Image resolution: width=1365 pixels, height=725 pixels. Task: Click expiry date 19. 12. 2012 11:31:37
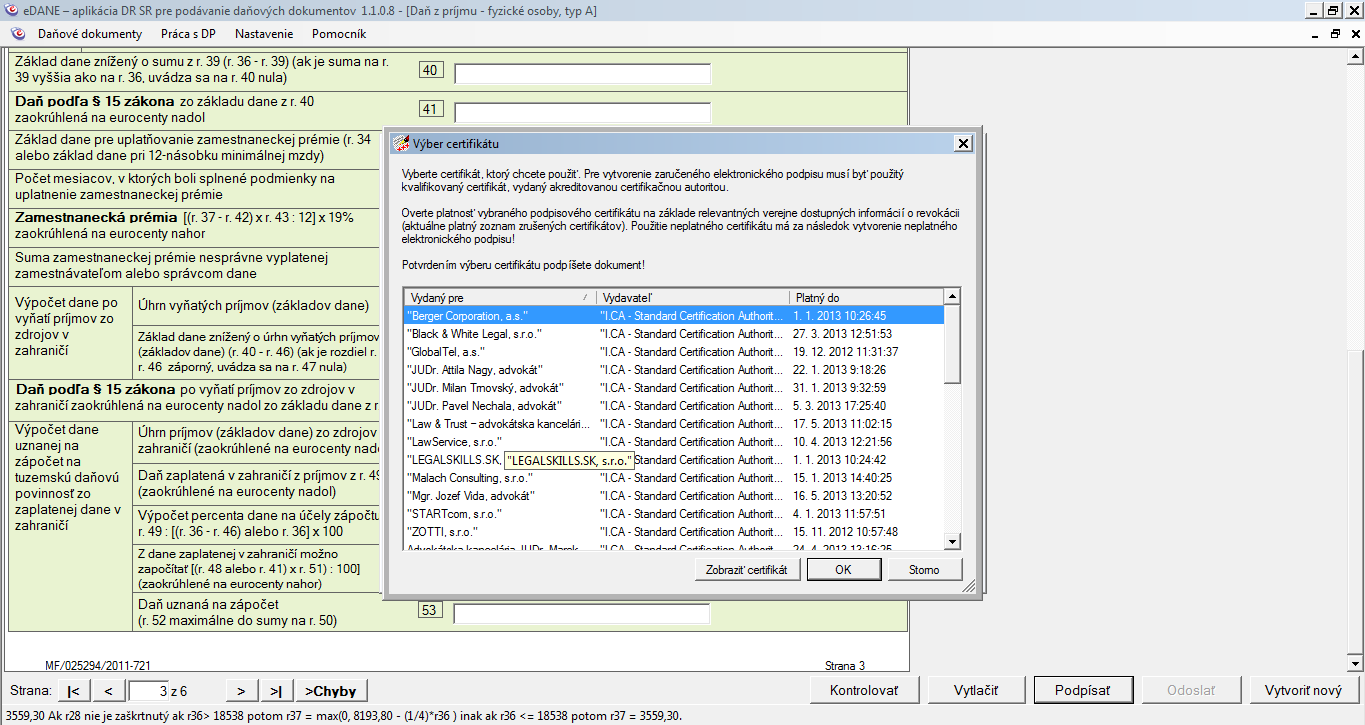pyautogui.click(x=845, y=352)
